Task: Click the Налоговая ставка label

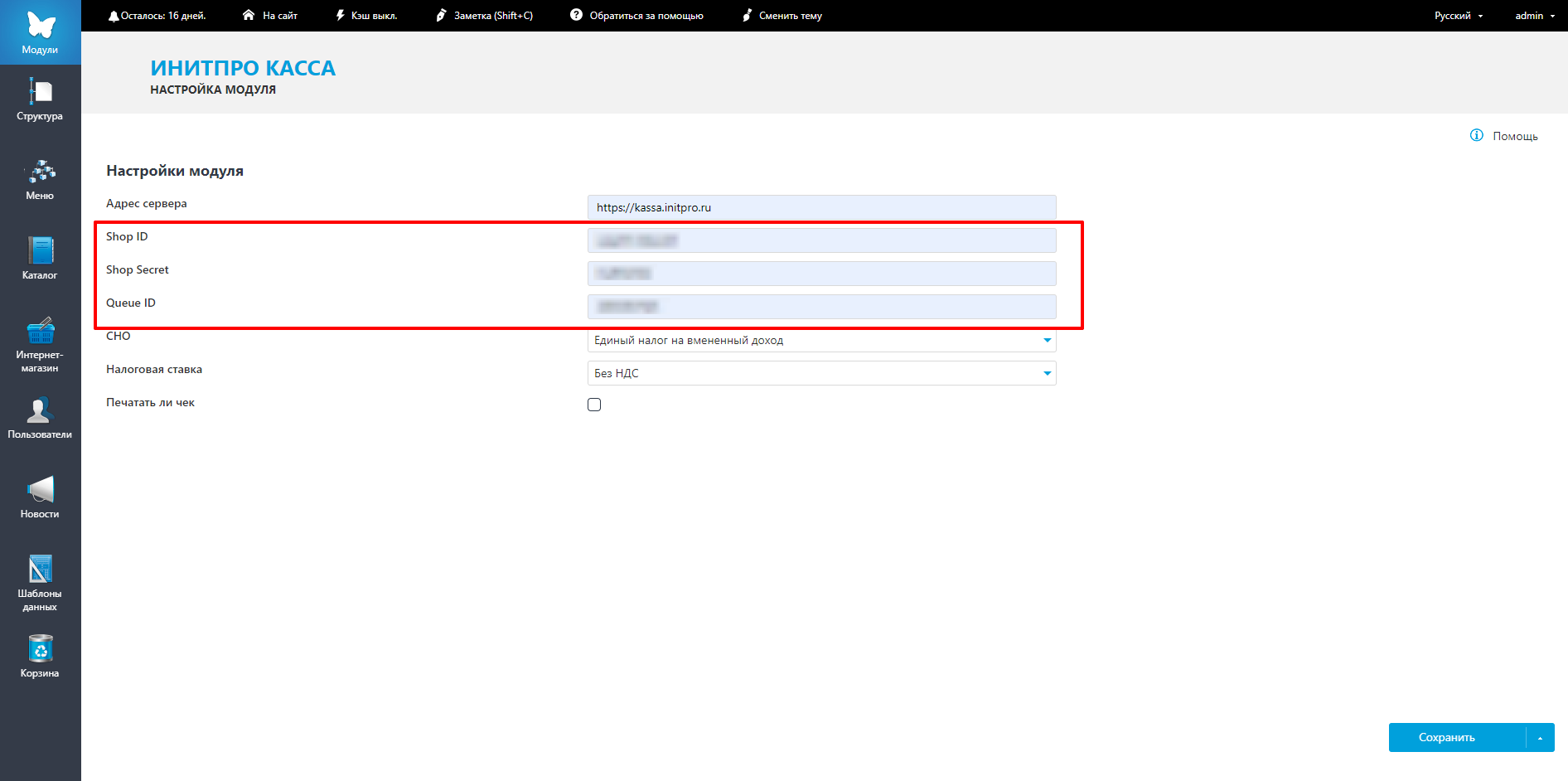Action: click(154, 369)
